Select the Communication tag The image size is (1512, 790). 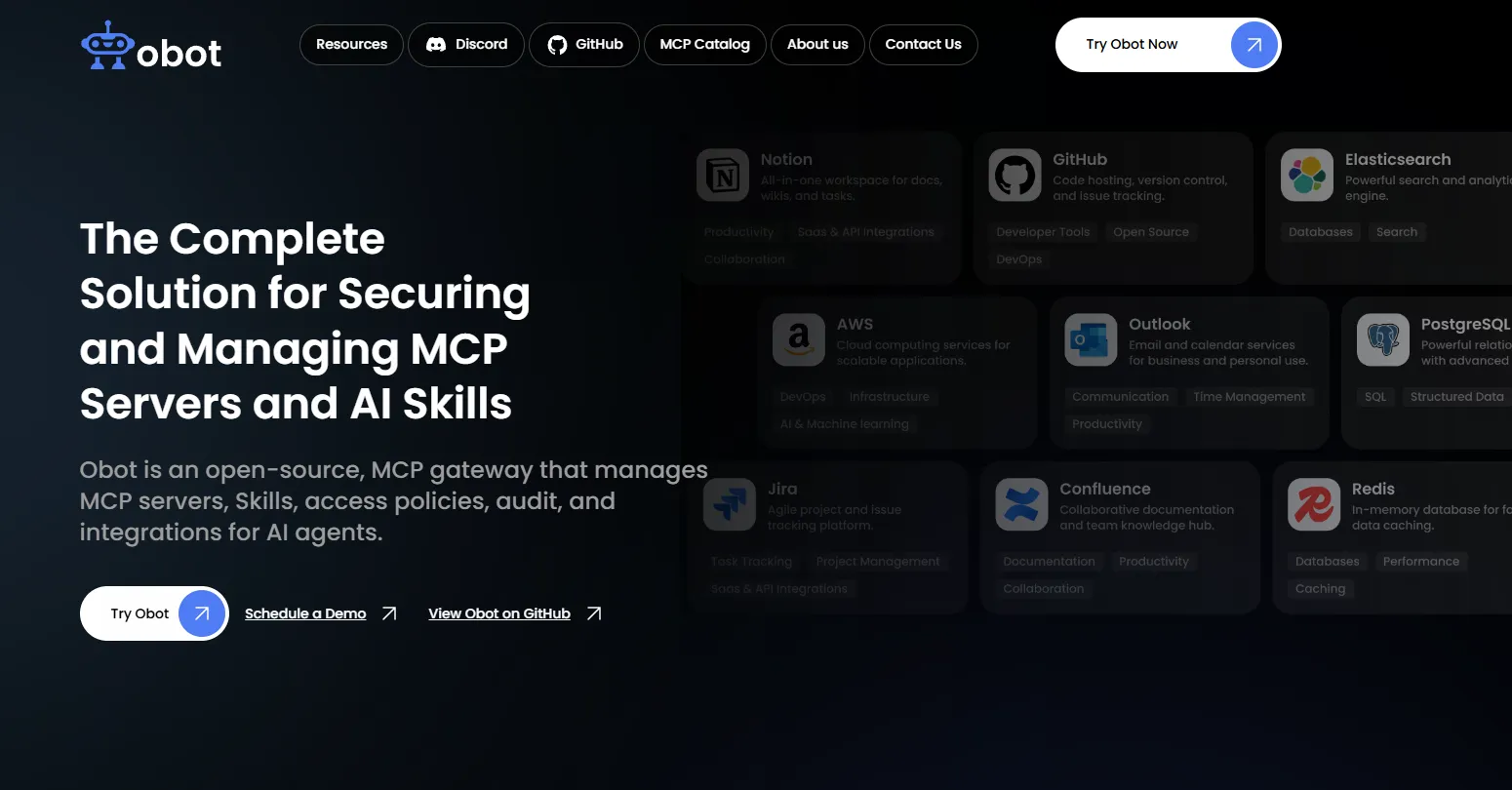(1121, 397)
